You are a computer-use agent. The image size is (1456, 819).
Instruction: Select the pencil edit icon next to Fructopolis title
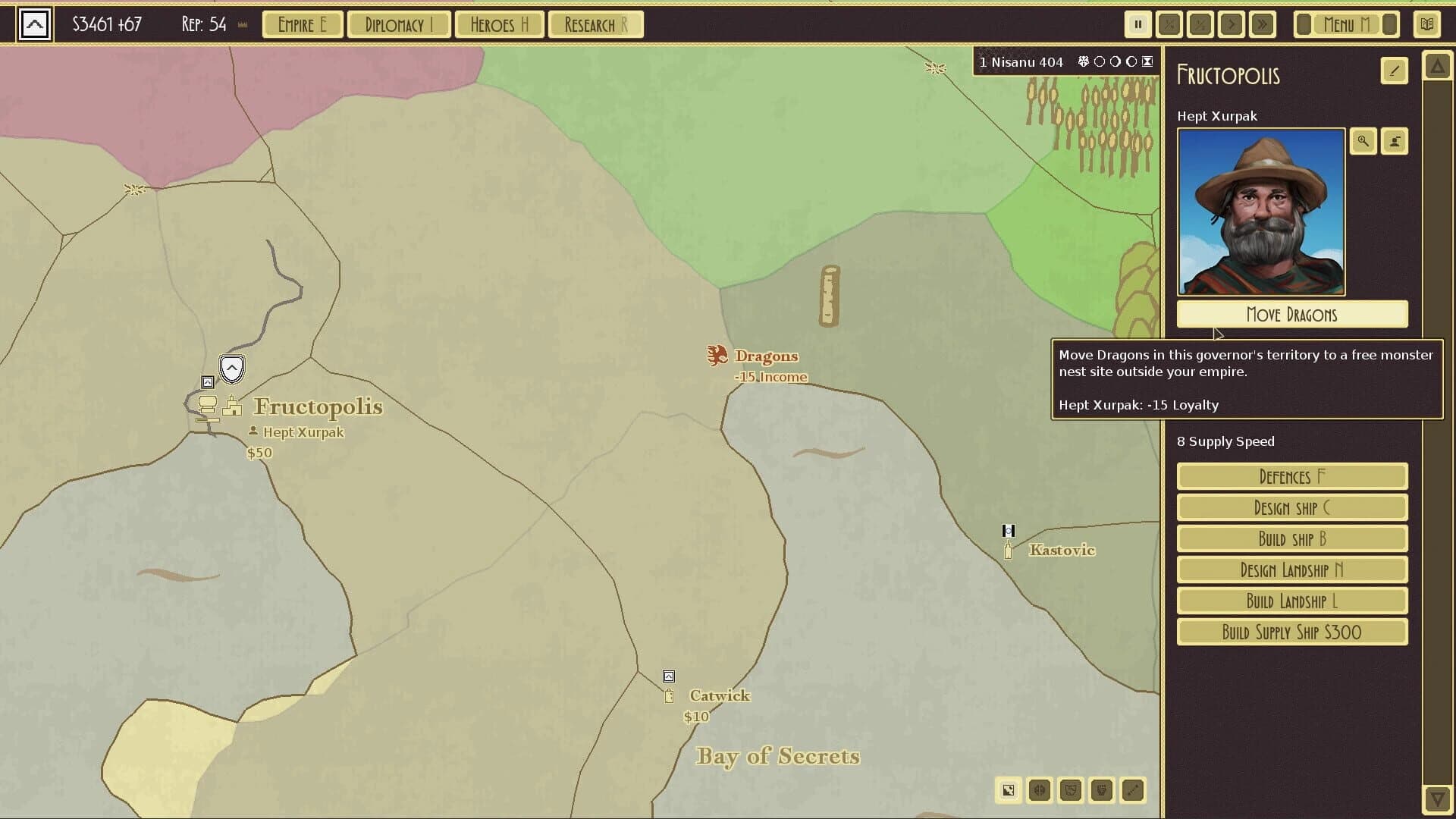pyautogui.click(x=1394, y=71)
